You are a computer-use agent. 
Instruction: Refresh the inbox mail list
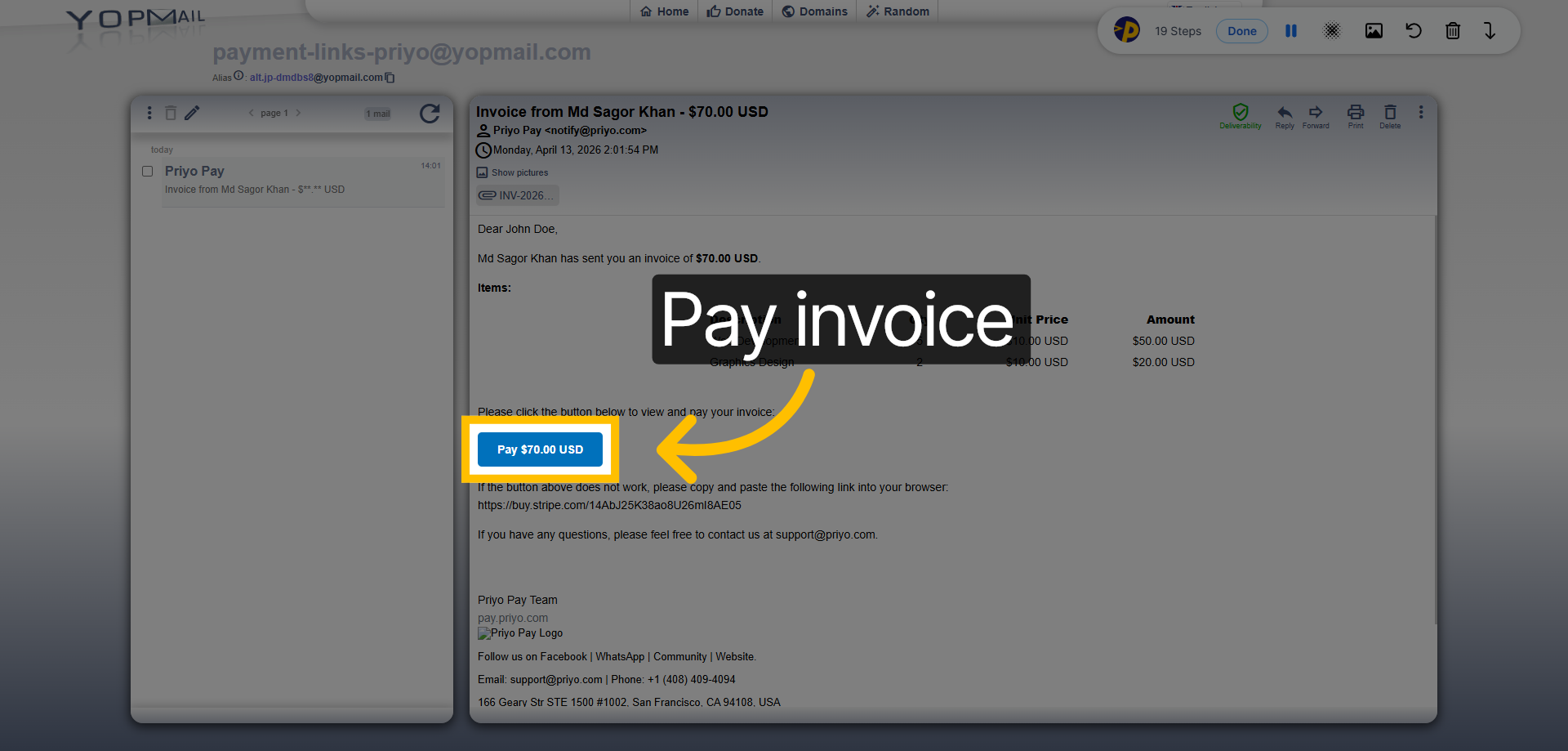click(x=430, y=114)
